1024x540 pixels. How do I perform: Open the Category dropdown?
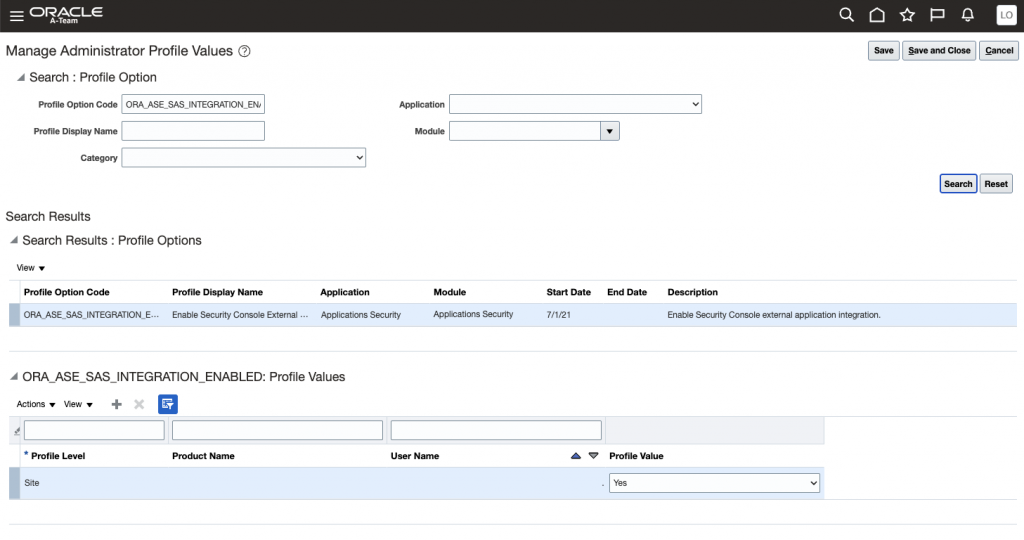243,158
